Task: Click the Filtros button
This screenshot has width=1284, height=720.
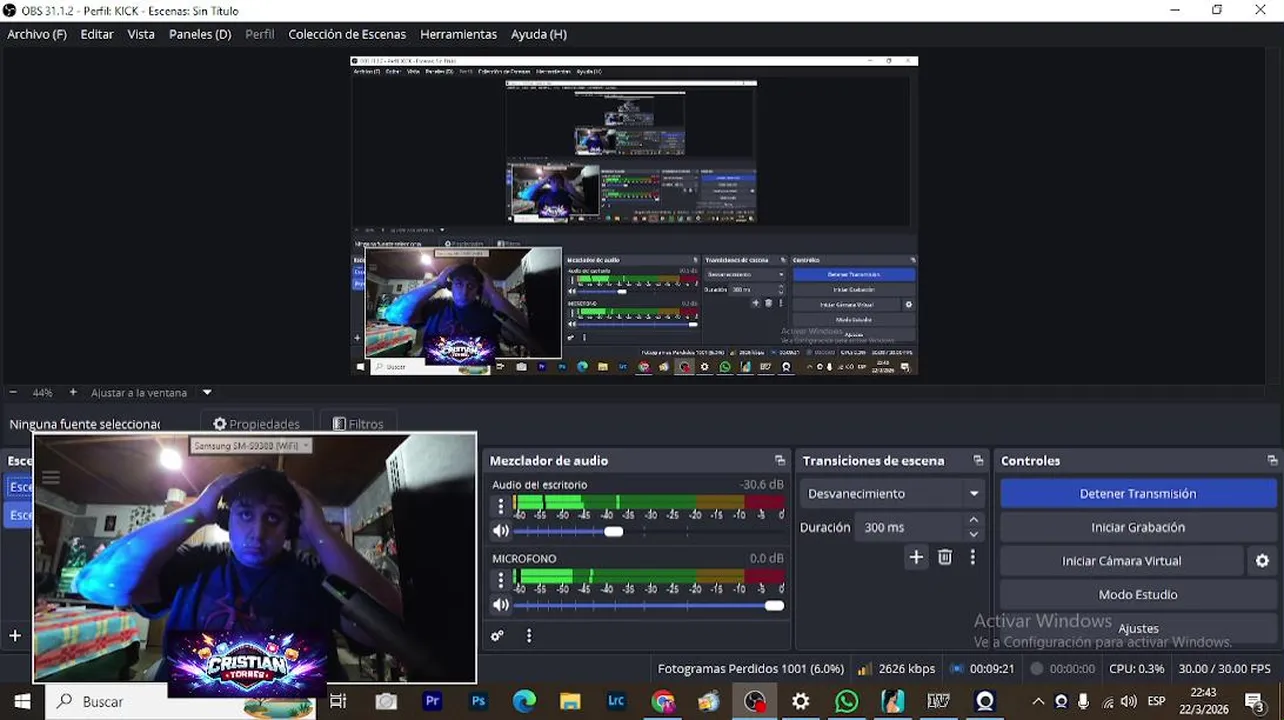Action: (x=357, y=424)
